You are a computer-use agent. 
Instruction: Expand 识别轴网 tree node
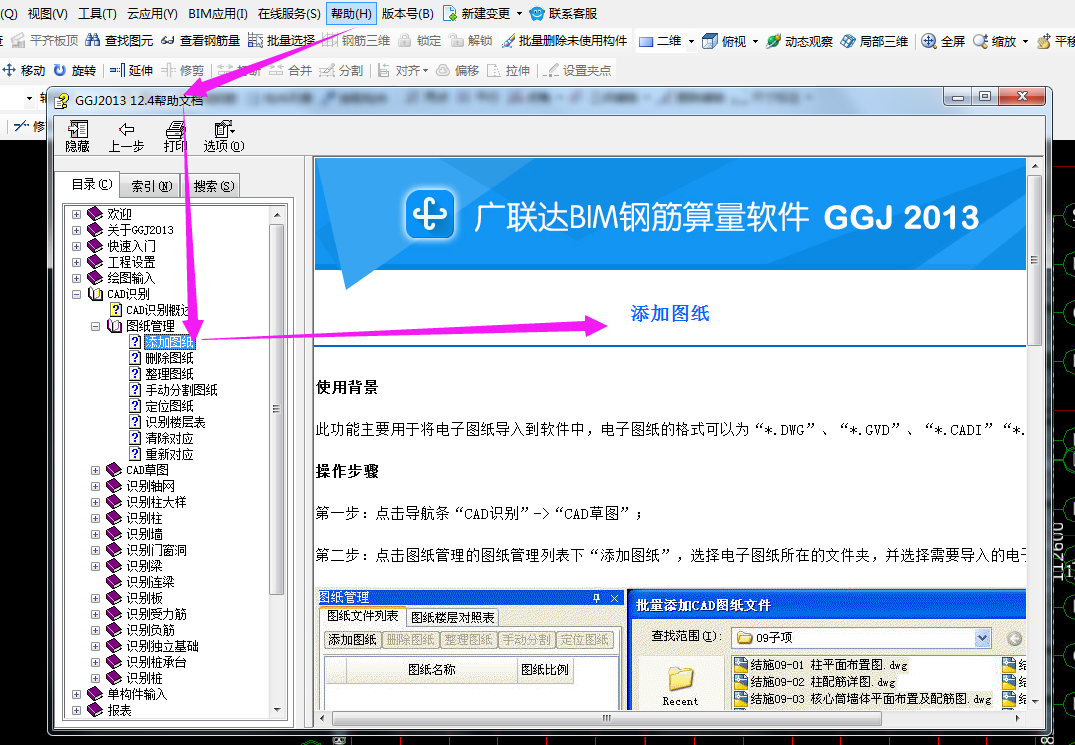click(x=95, y=486)
